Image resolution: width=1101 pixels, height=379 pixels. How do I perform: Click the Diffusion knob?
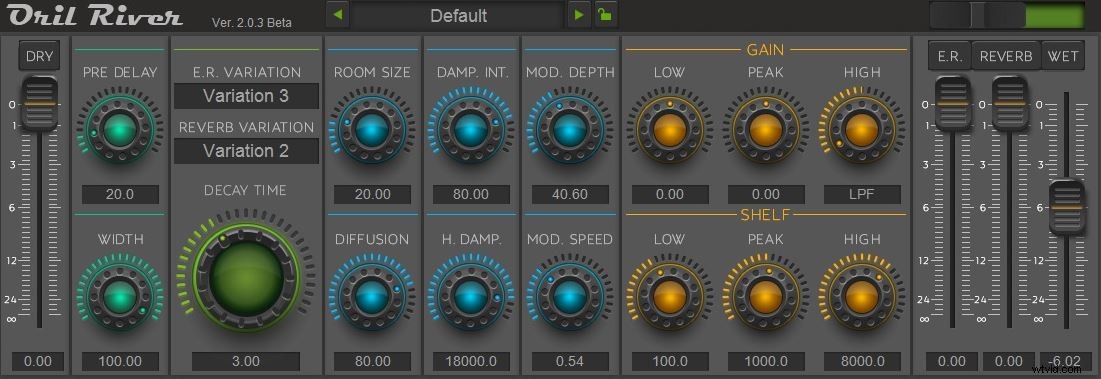[x=372, y=298]
